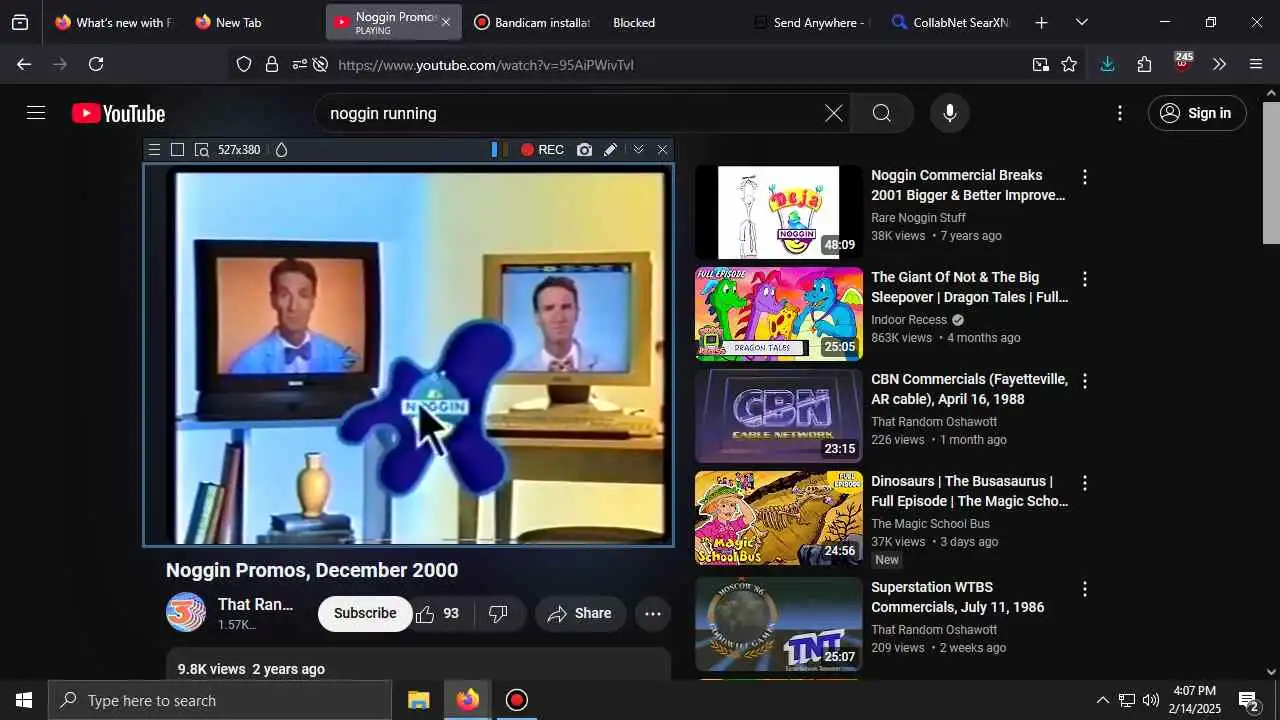Click Bandicam water drop icon

pos(281,150)
